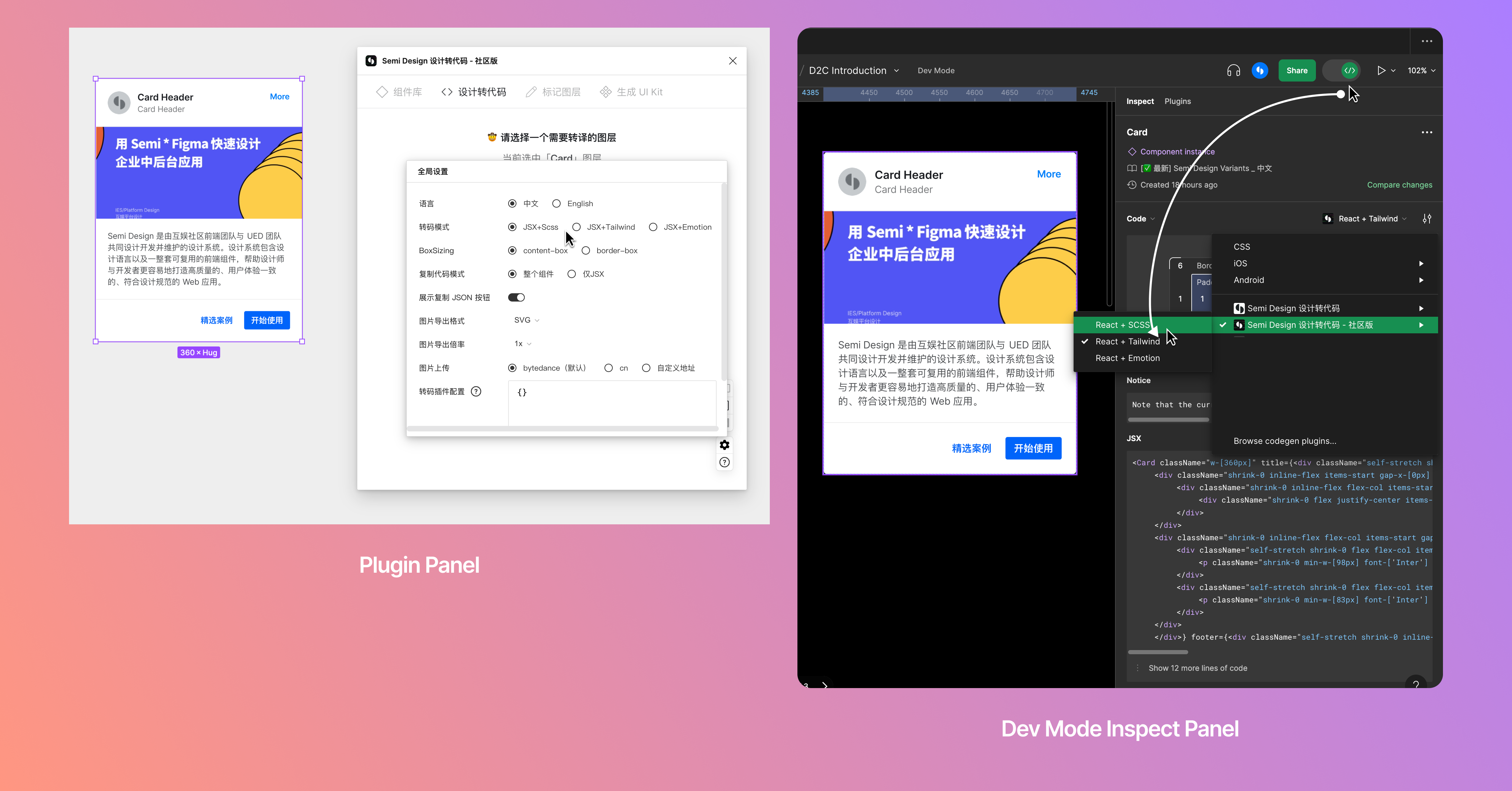
Task: Choose JSX+Scss transcode mode
Action: tap(512, 227)
